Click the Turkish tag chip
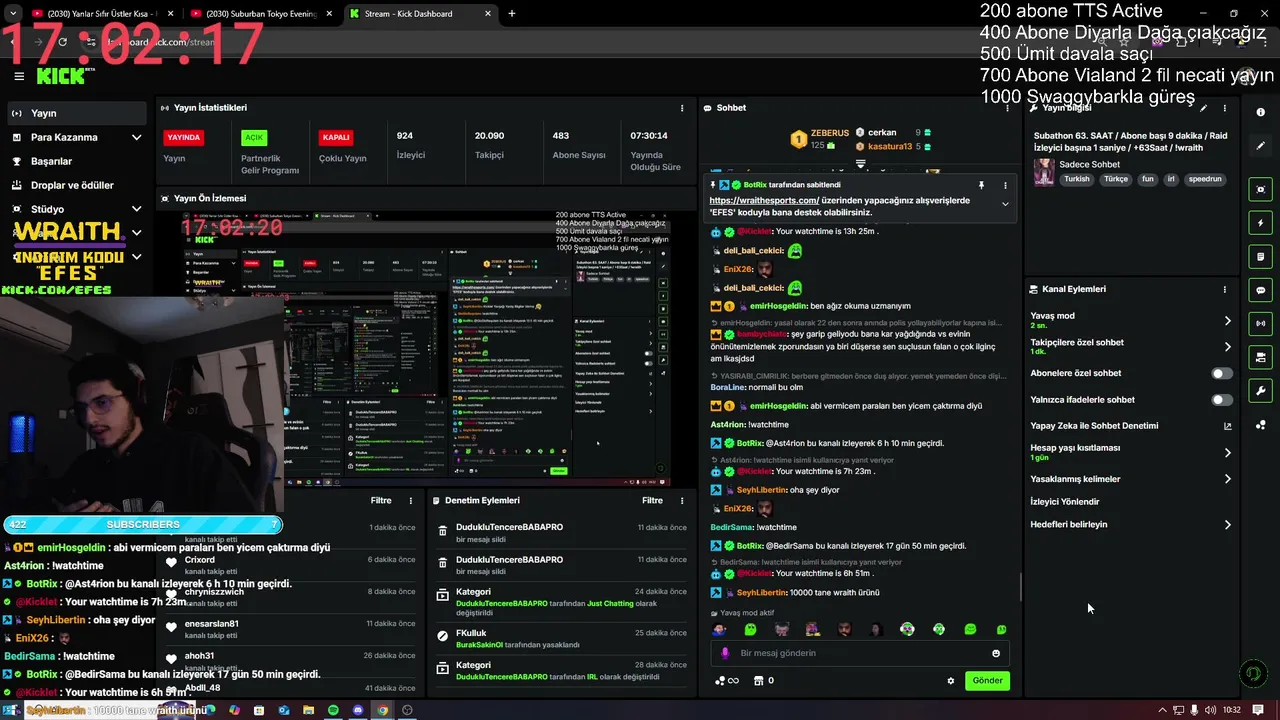Image resolution: width=1280 pixels, height=720 pixels. 1077,179
